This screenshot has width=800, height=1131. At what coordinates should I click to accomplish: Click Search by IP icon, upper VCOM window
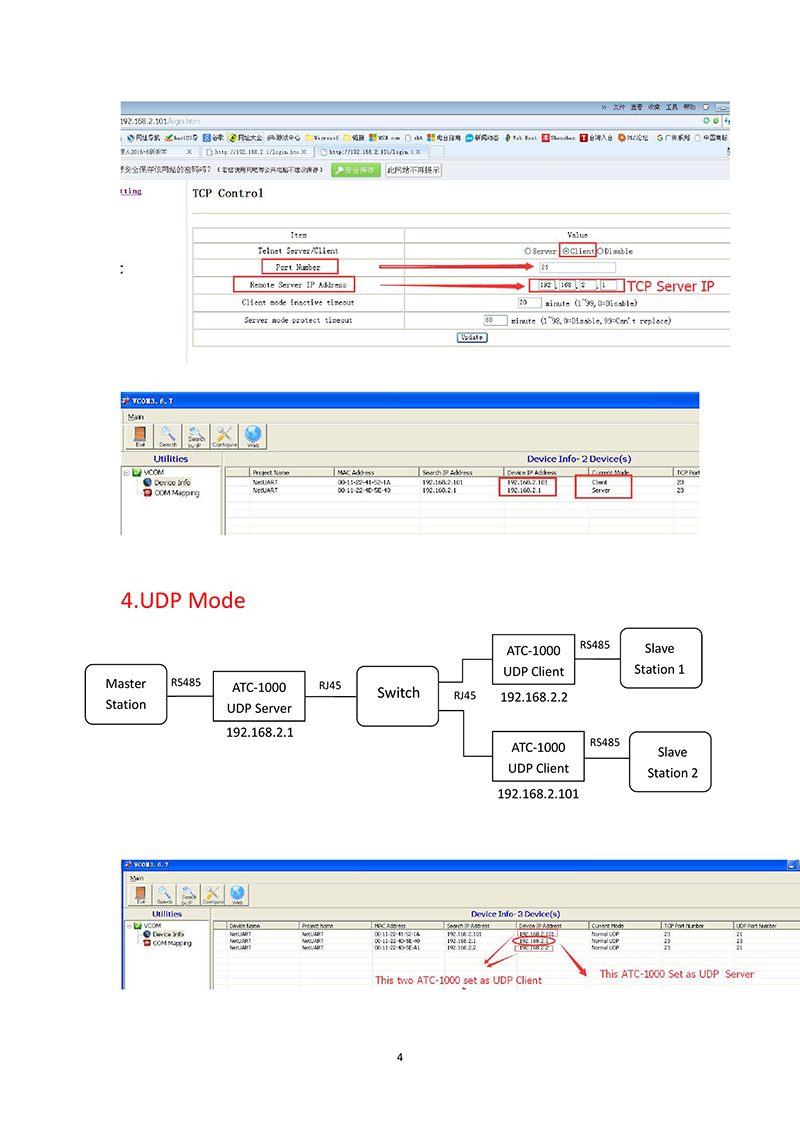(196, 436)
